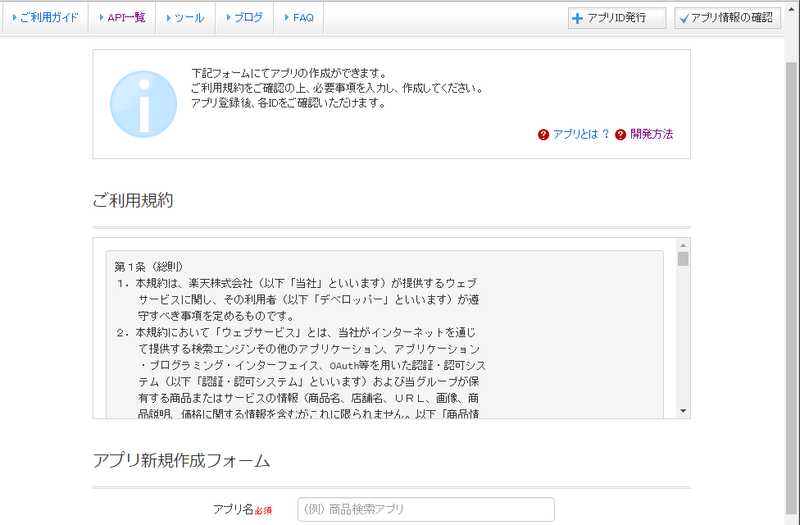Click the アプリID発行 button
This screenshot has height=525, width=800.
pyautogui.click(x=617, y=18)
